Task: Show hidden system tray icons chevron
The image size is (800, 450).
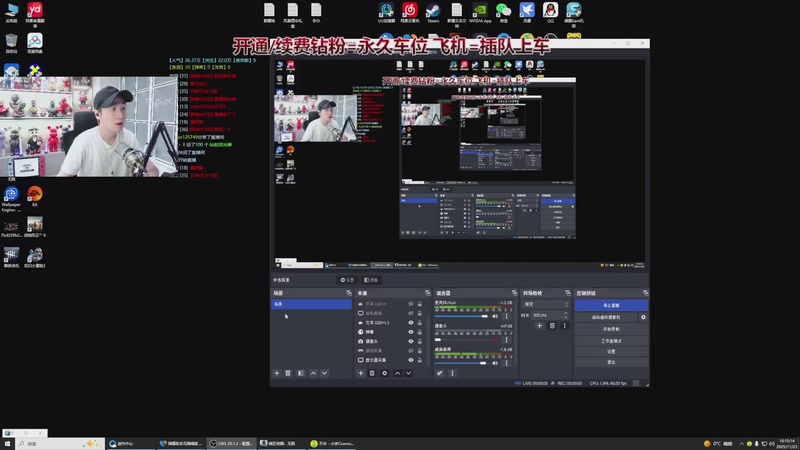Action: tap(741, 443)
